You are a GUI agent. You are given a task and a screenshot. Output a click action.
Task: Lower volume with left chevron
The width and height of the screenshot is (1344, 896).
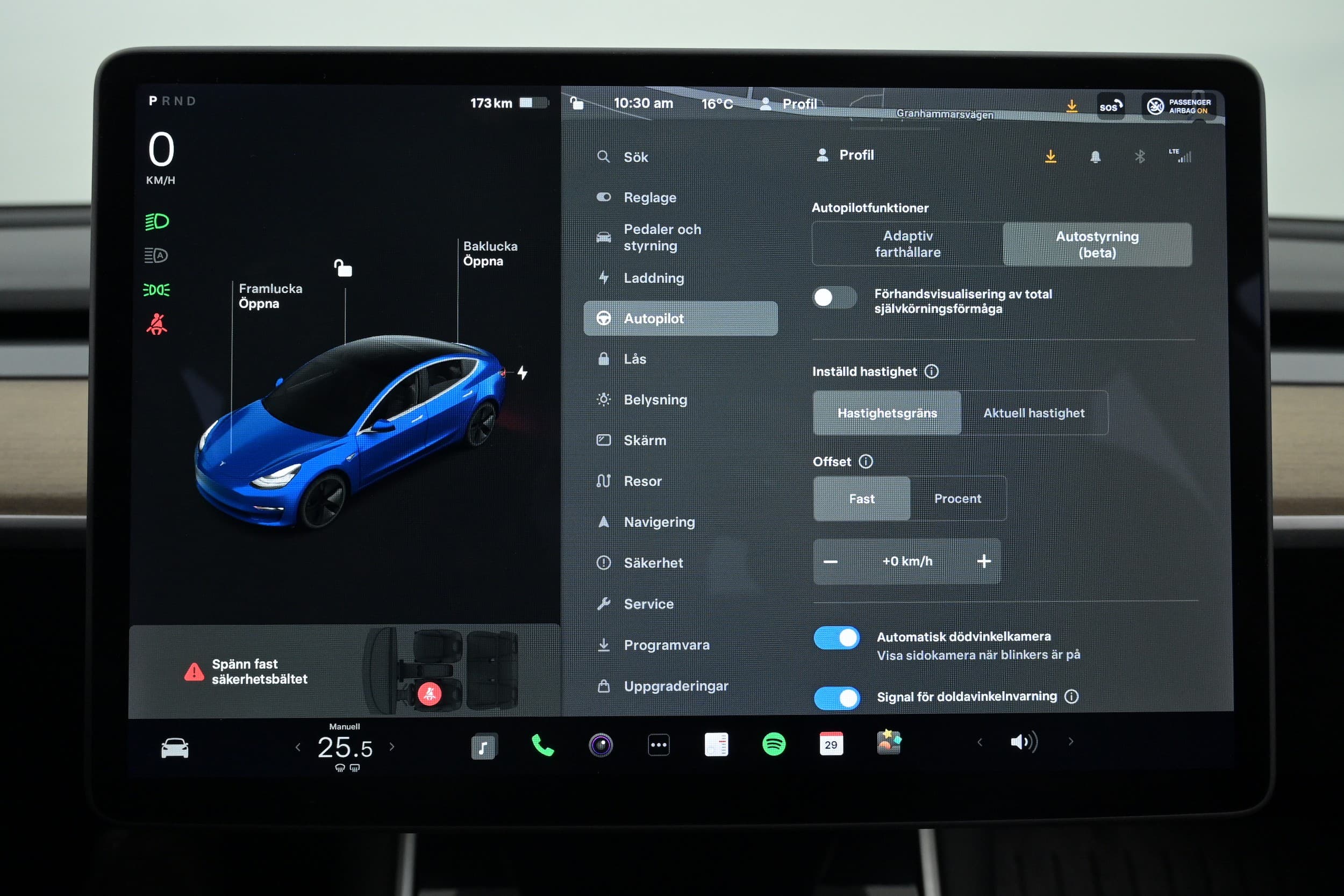980,742
